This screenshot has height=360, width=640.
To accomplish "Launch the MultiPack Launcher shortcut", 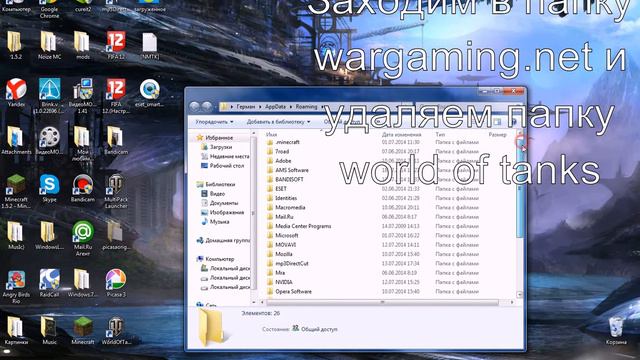I will 116,191.
